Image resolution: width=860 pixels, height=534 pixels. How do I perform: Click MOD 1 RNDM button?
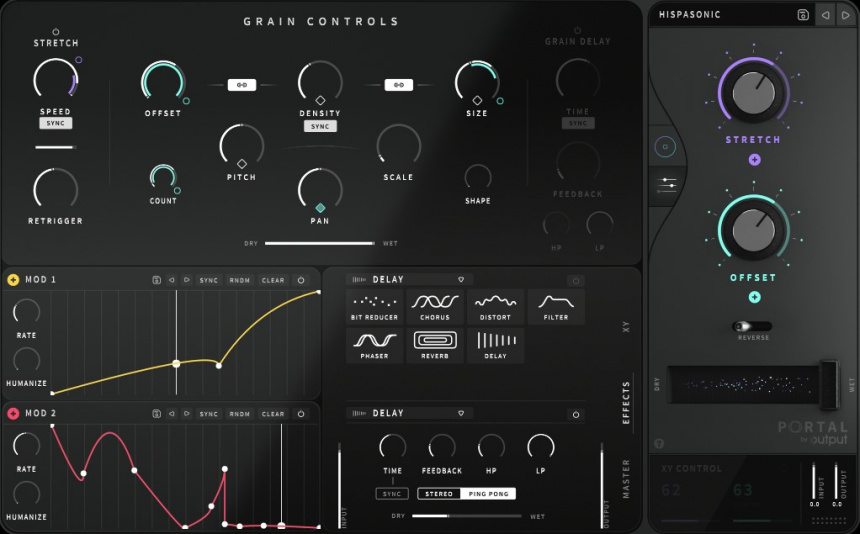tap(240, 280)
